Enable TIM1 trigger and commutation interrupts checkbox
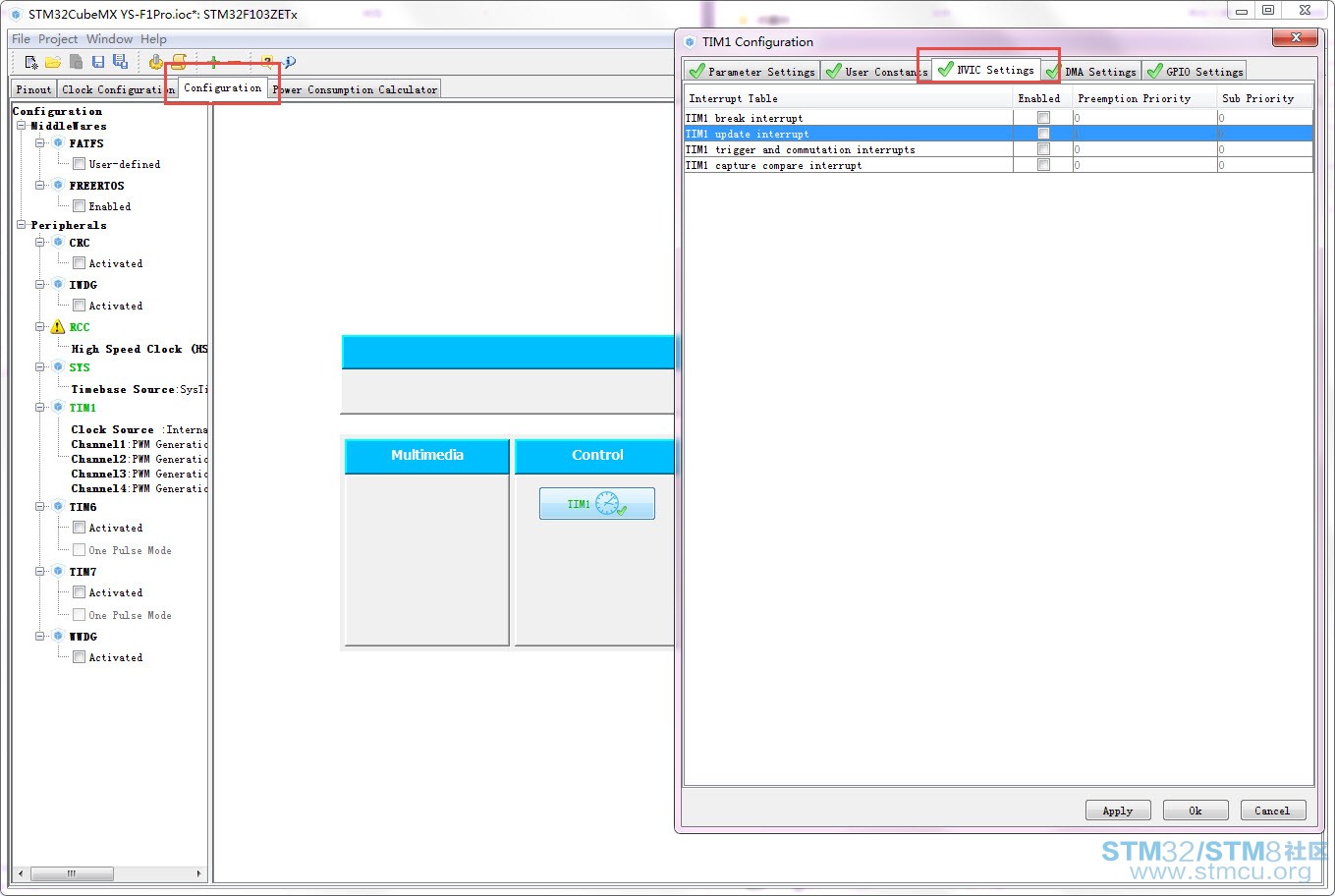Screen dimensions: 1335x896 coord(1043,149)
